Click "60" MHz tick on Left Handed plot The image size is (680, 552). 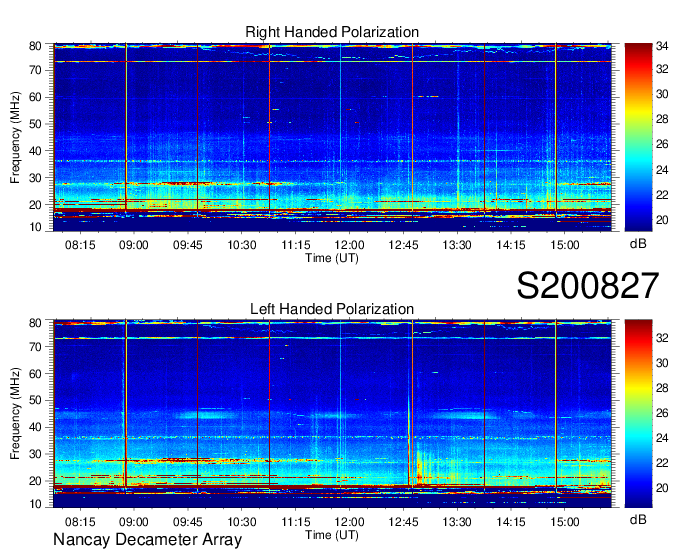tap(35, 373)
